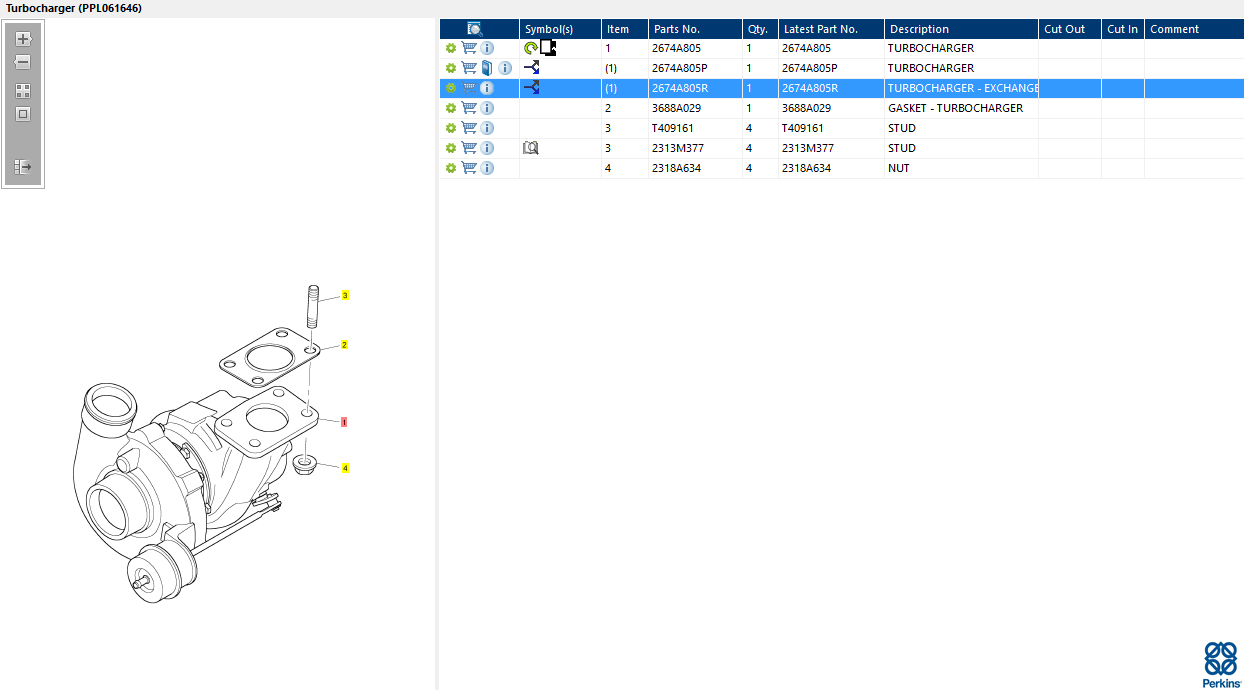
Task: Click the single-square fit view icon
Action: pyautogui.click(x=23, y=114)
